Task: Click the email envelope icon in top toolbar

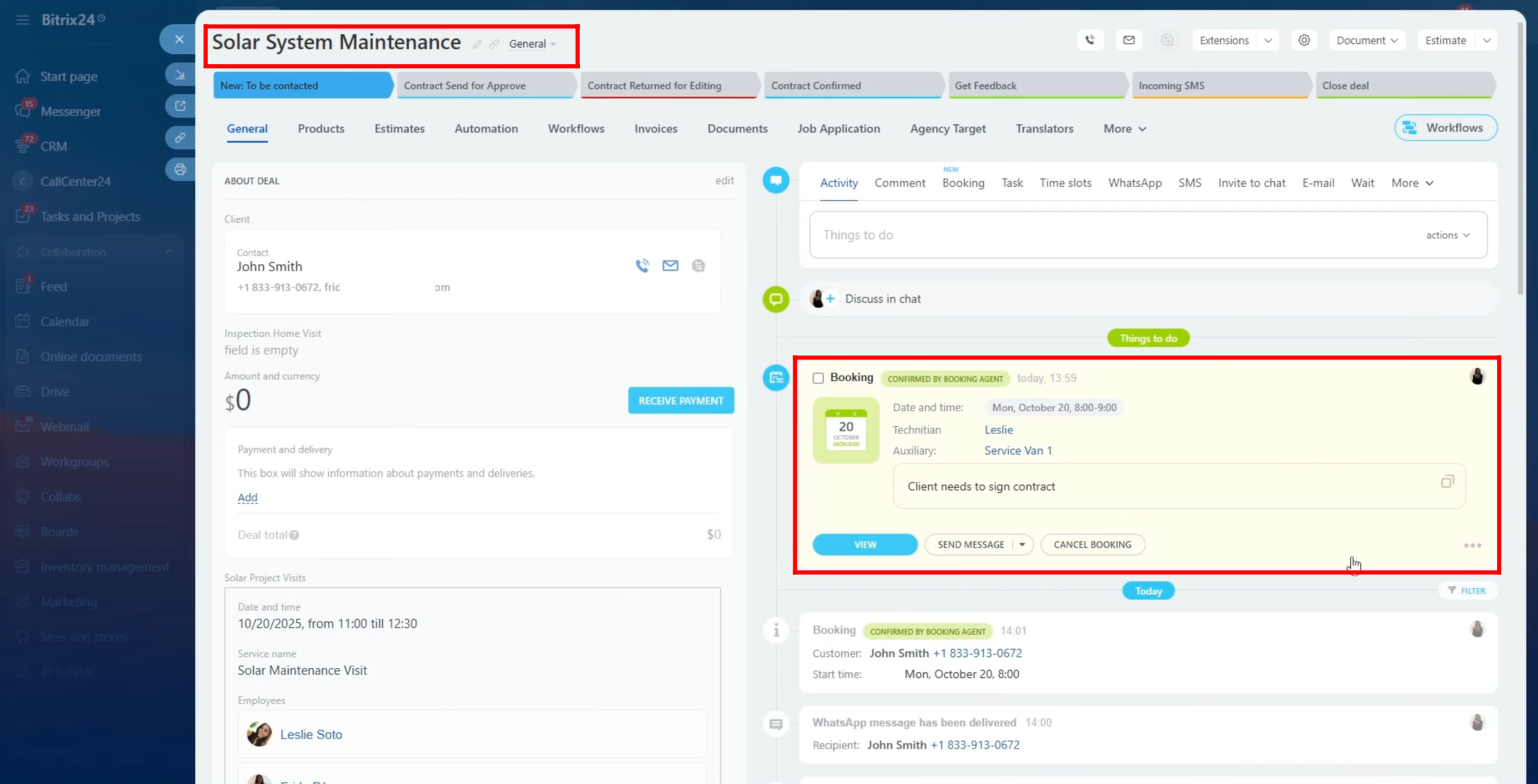Action: click(x=1128, y=40)
